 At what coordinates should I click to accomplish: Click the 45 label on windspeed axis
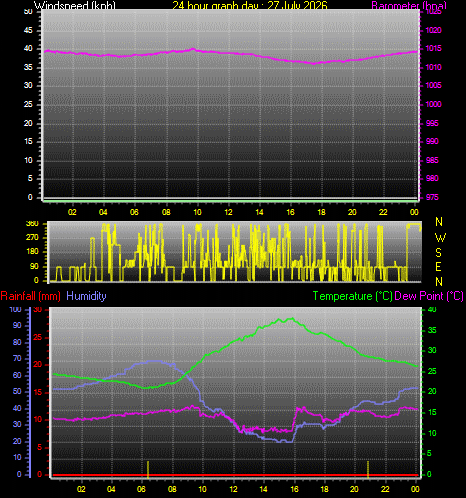point(28,30)
